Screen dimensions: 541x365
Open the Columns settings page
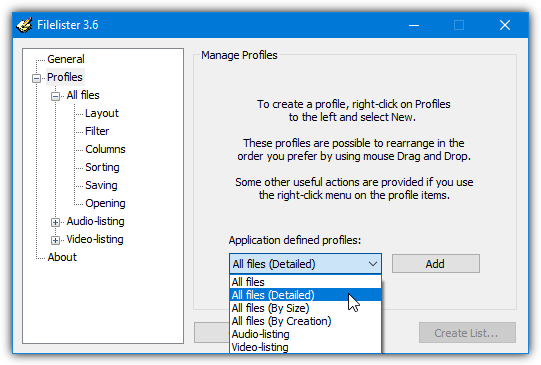(x=105, y=149)
